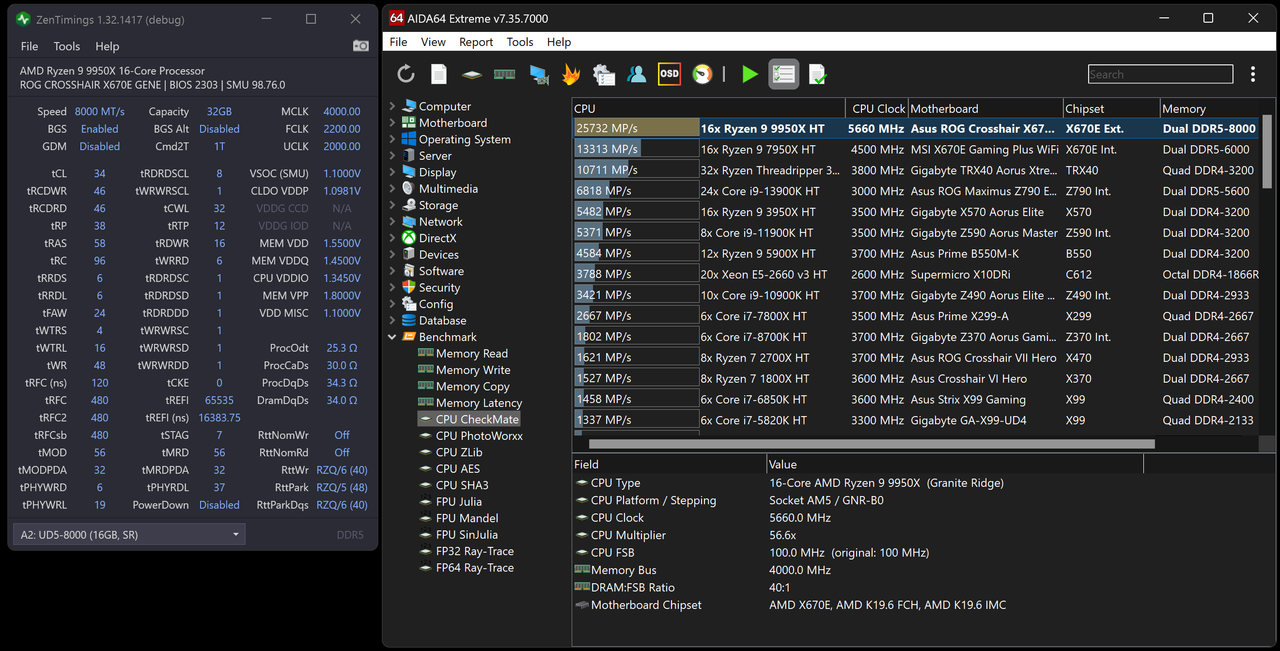The width and height of the screenshot is (1280, 651).
Task: Launch the System Stability Test flame icon
Action: [571, 74]
